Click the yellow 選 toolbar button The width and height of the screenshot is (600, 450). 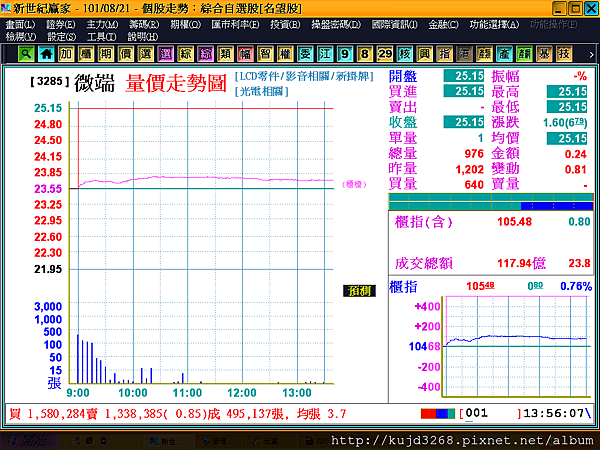[145, 54]
